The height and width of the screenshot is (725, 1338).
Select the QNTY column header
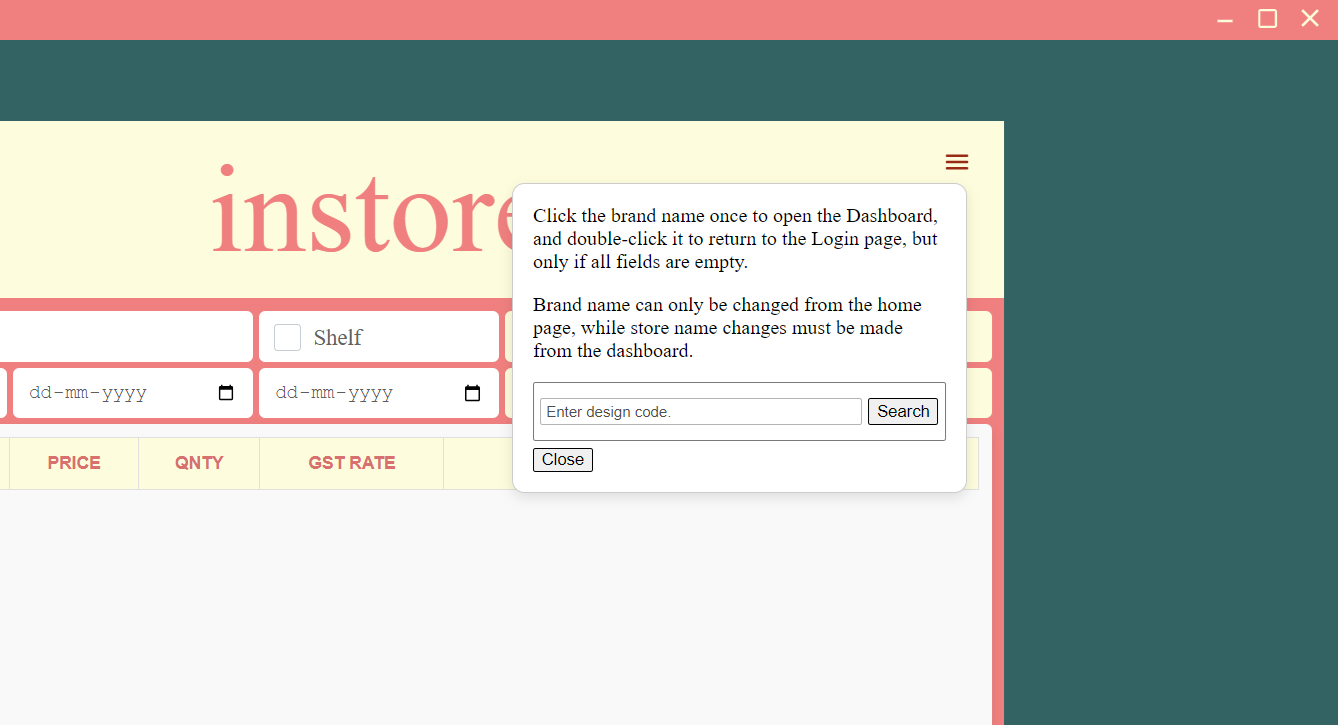[199, 463]
